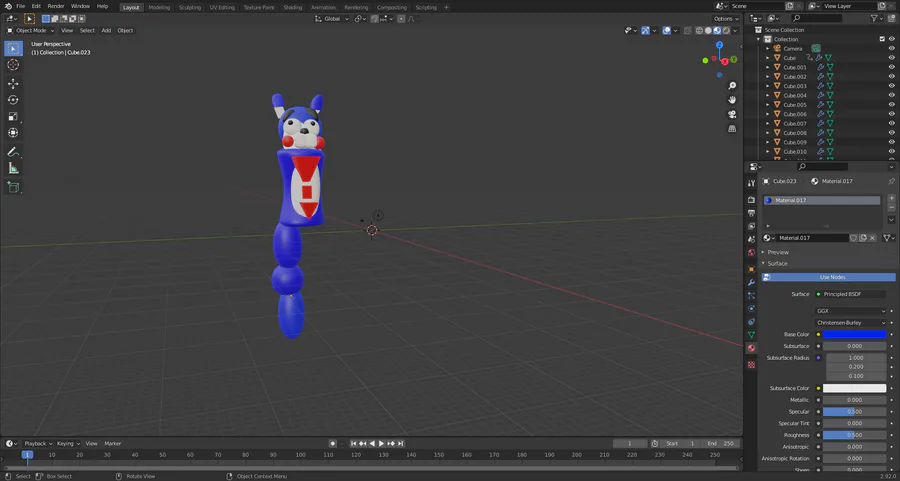Open the viewport Add menu

click(106, 30)
